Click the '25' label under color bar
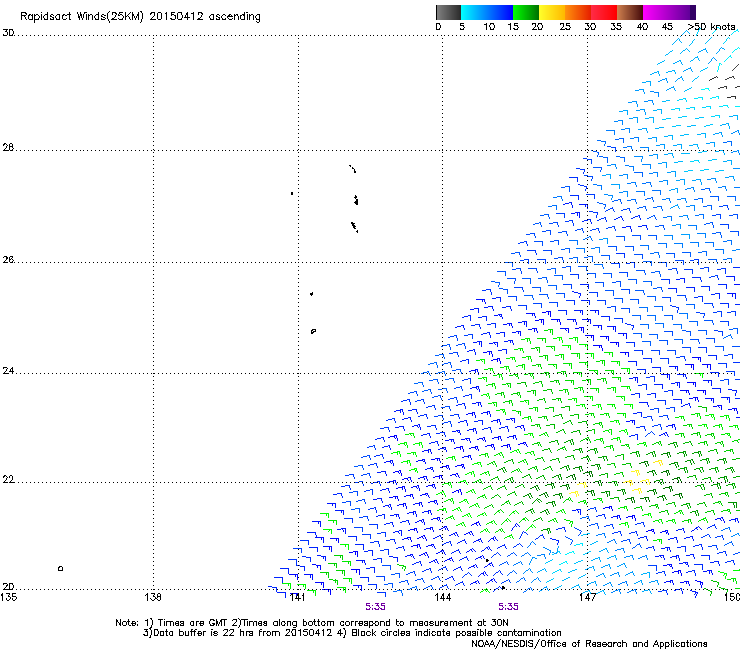 [565, 27]
